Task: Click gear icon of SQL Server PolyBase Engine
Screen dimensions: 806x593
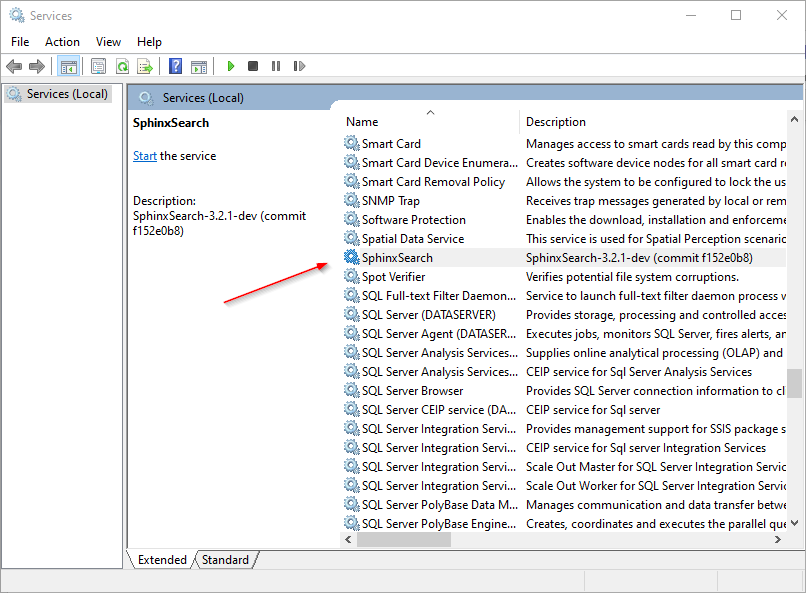Action: point(352,524)
